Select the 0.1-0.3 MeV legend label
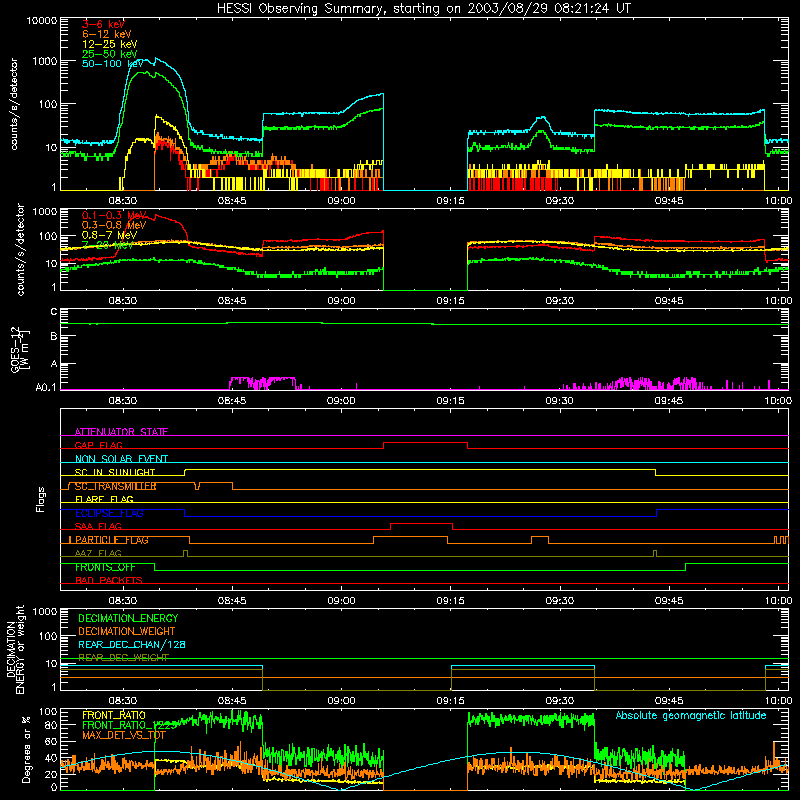 (x=114, y=215)
